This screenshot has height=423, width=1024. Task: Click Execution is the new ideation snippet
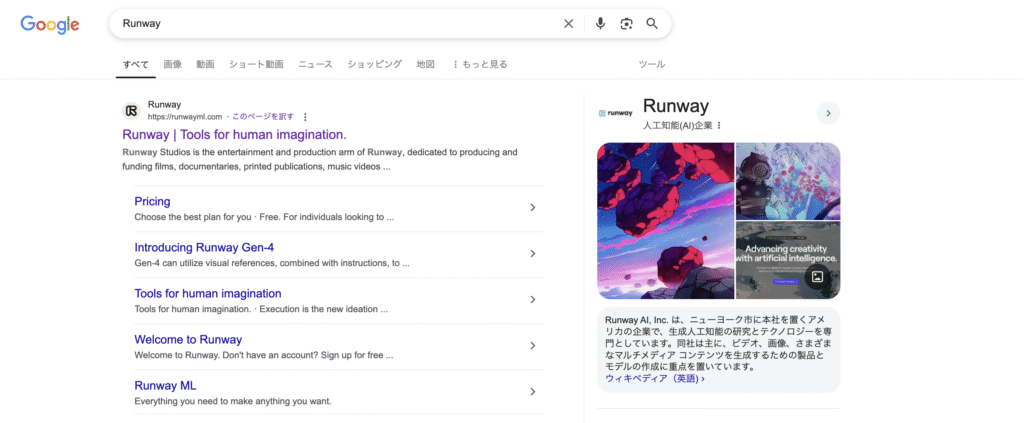[324, 309]
